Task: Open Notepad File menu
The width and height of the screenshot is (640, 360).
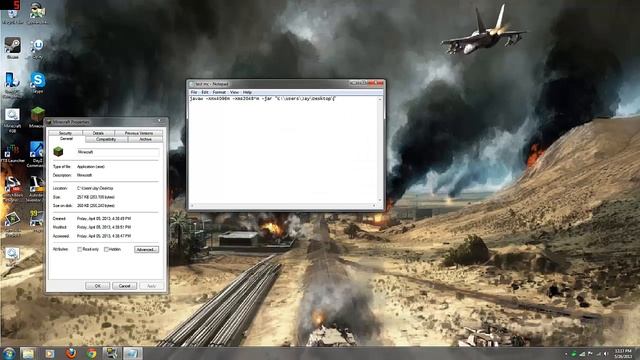Action: click(x=194, y=93)
